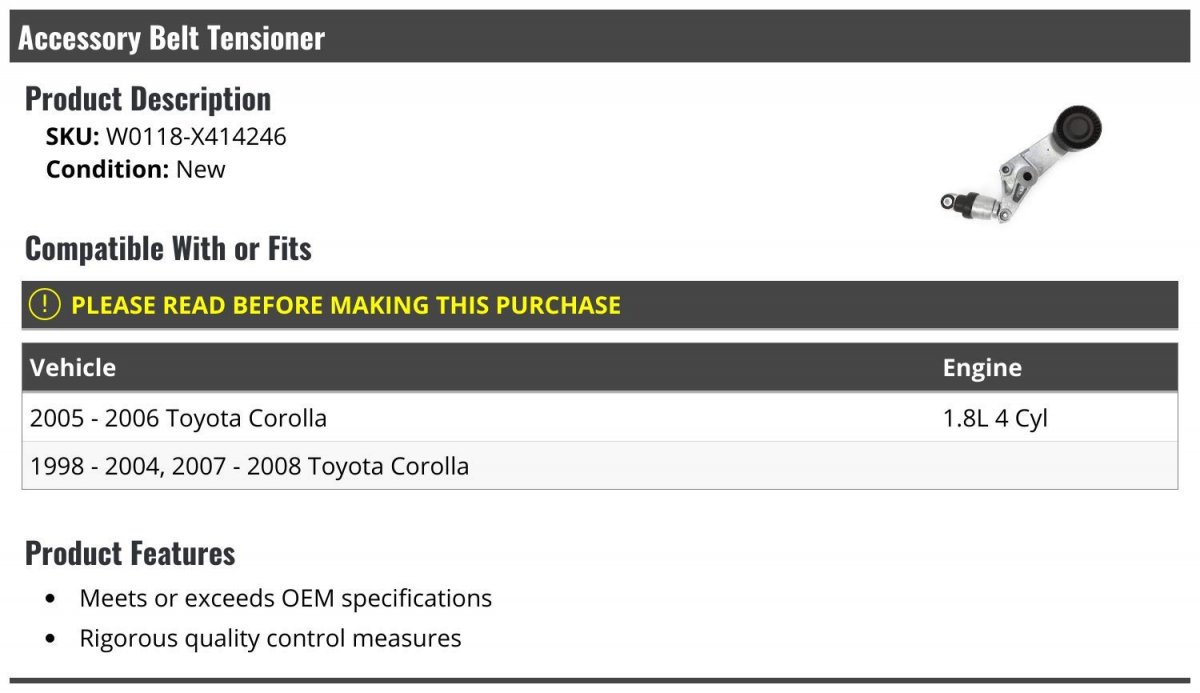
Task: Click the Product Description heading
Action: tap(148, 98)
